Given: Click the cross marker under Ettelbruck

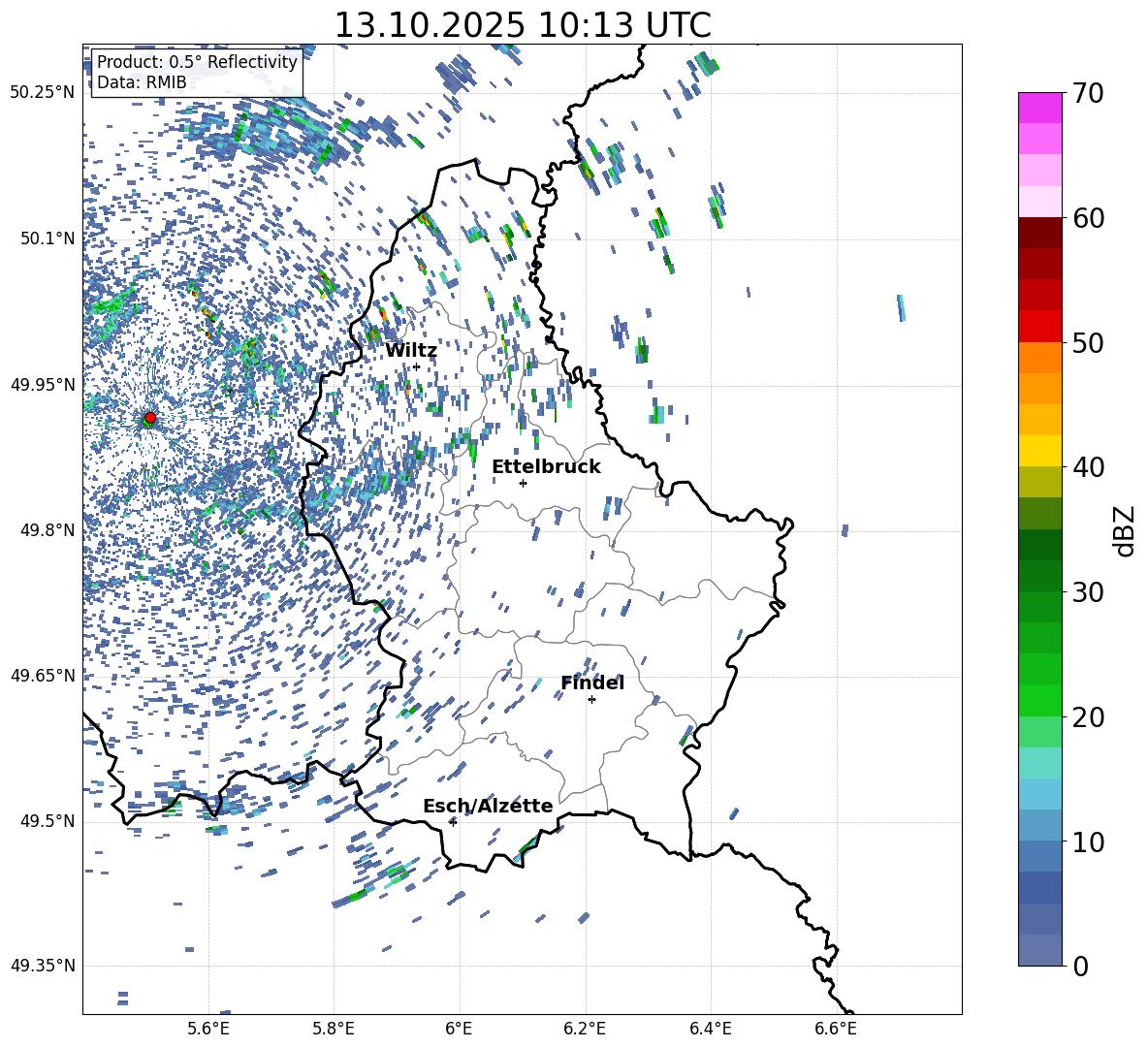Looking at the screenshot, I should [523, 483].
